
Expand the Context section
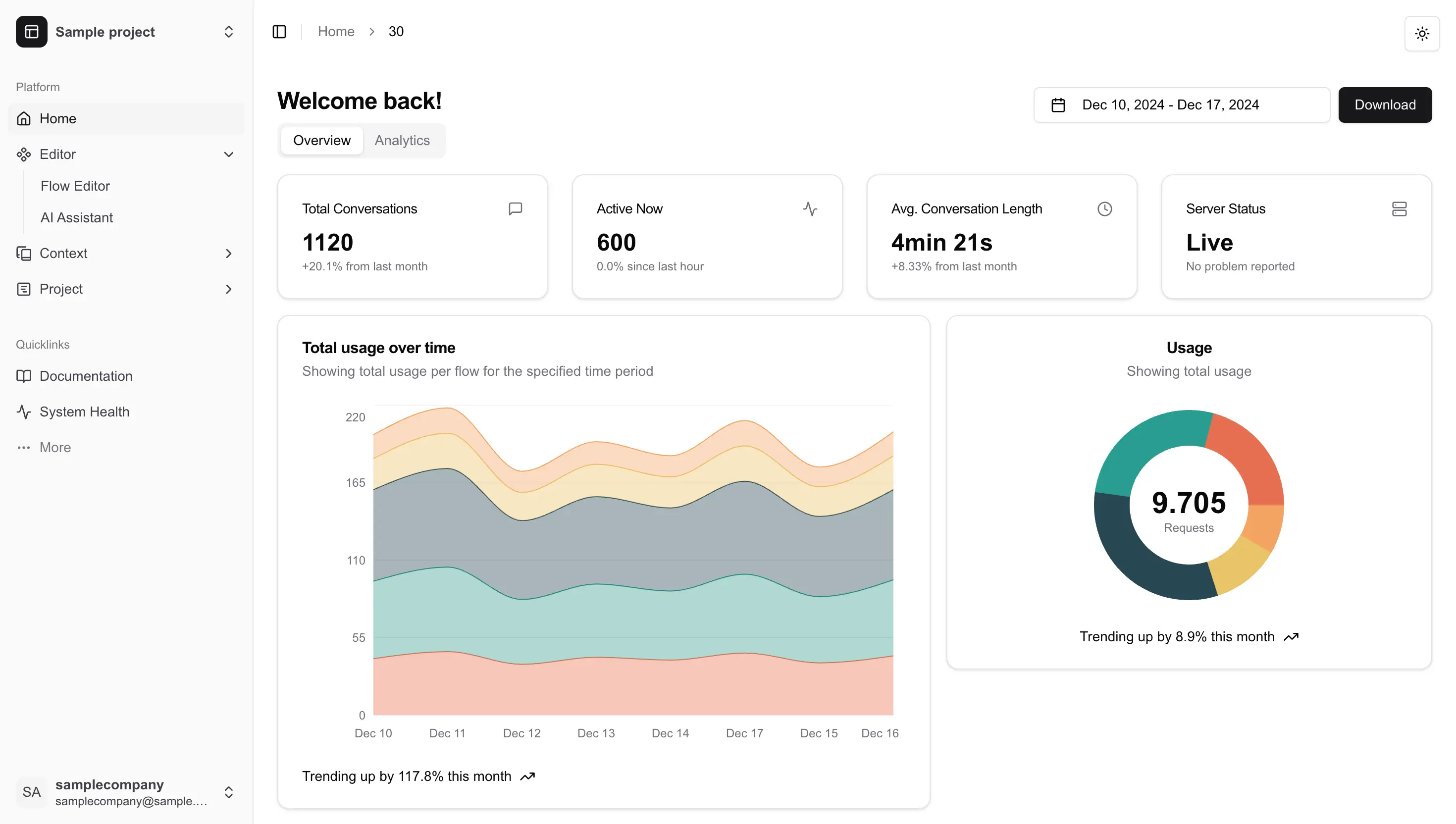(x=229, y=254)
